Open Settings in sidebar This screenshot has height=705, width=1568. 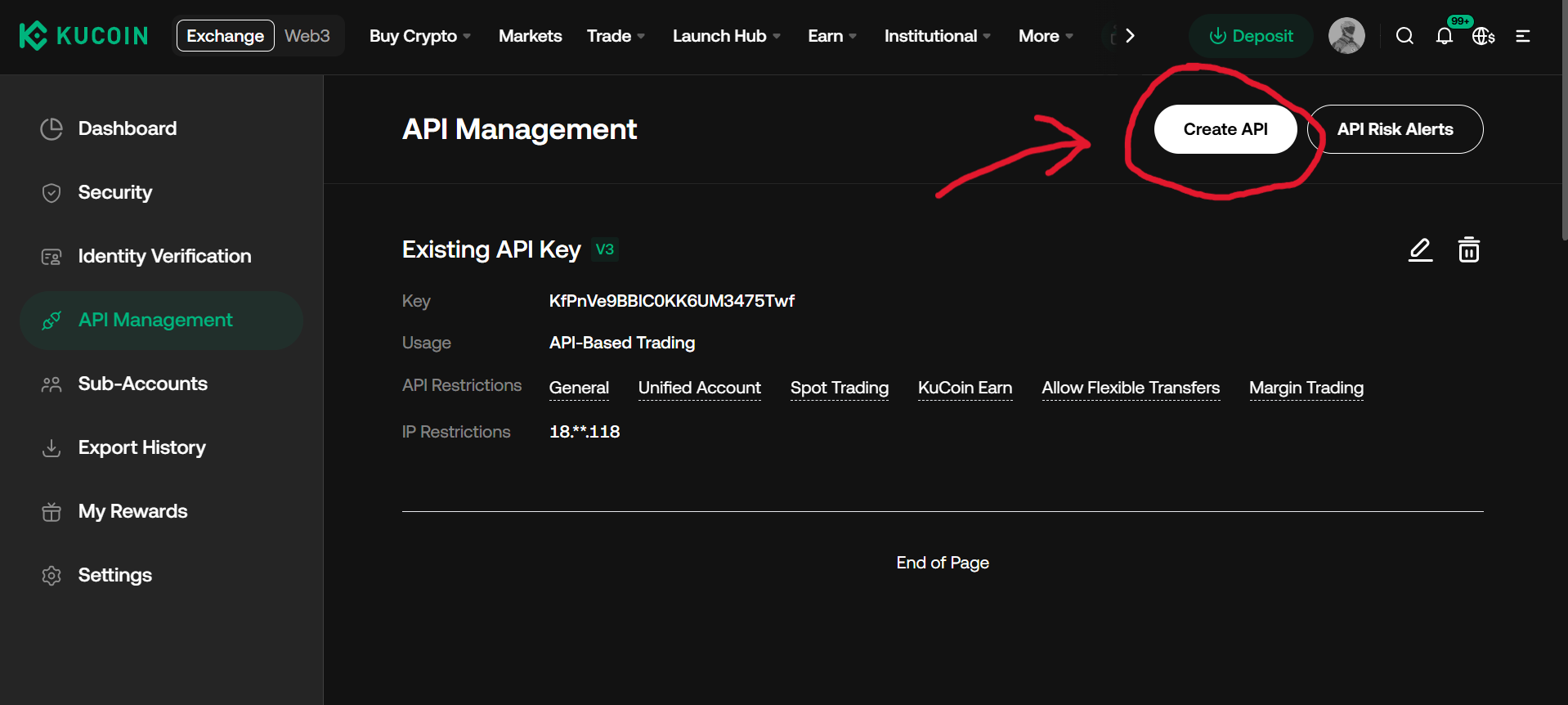click(162, 576)
